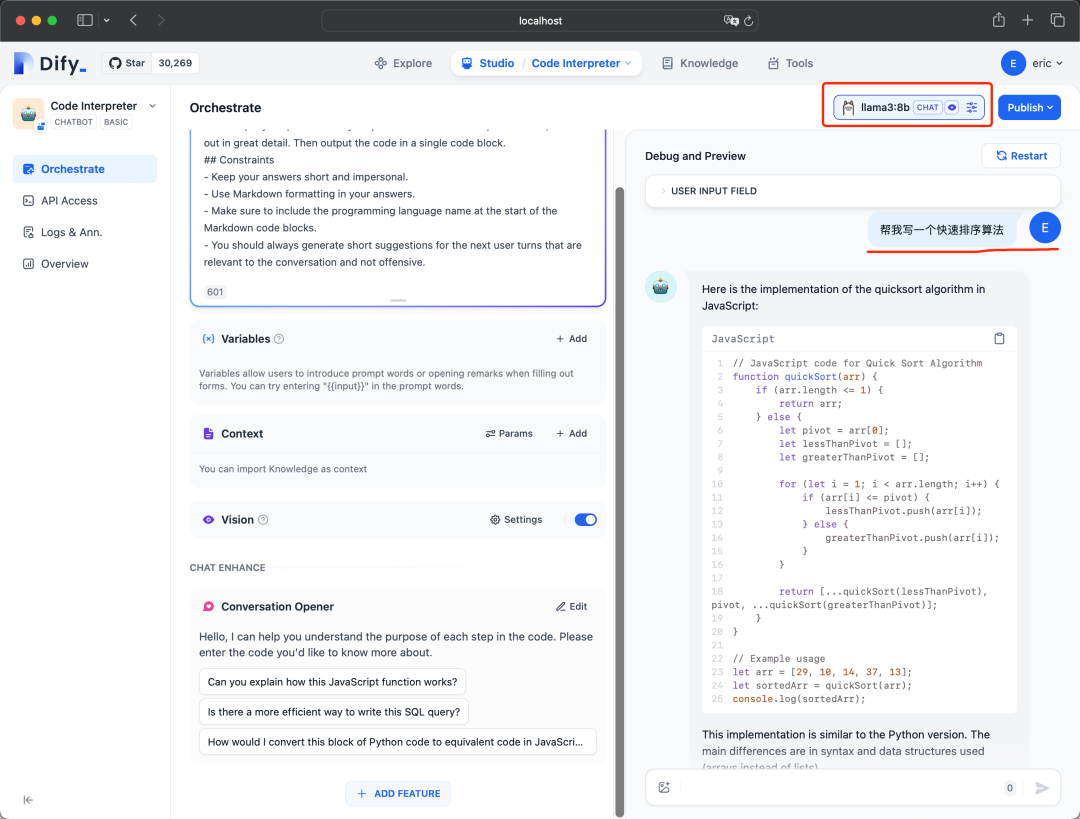
Task: Expand the Code Interpreter sidebar app chevron
Action: (152, 106)
